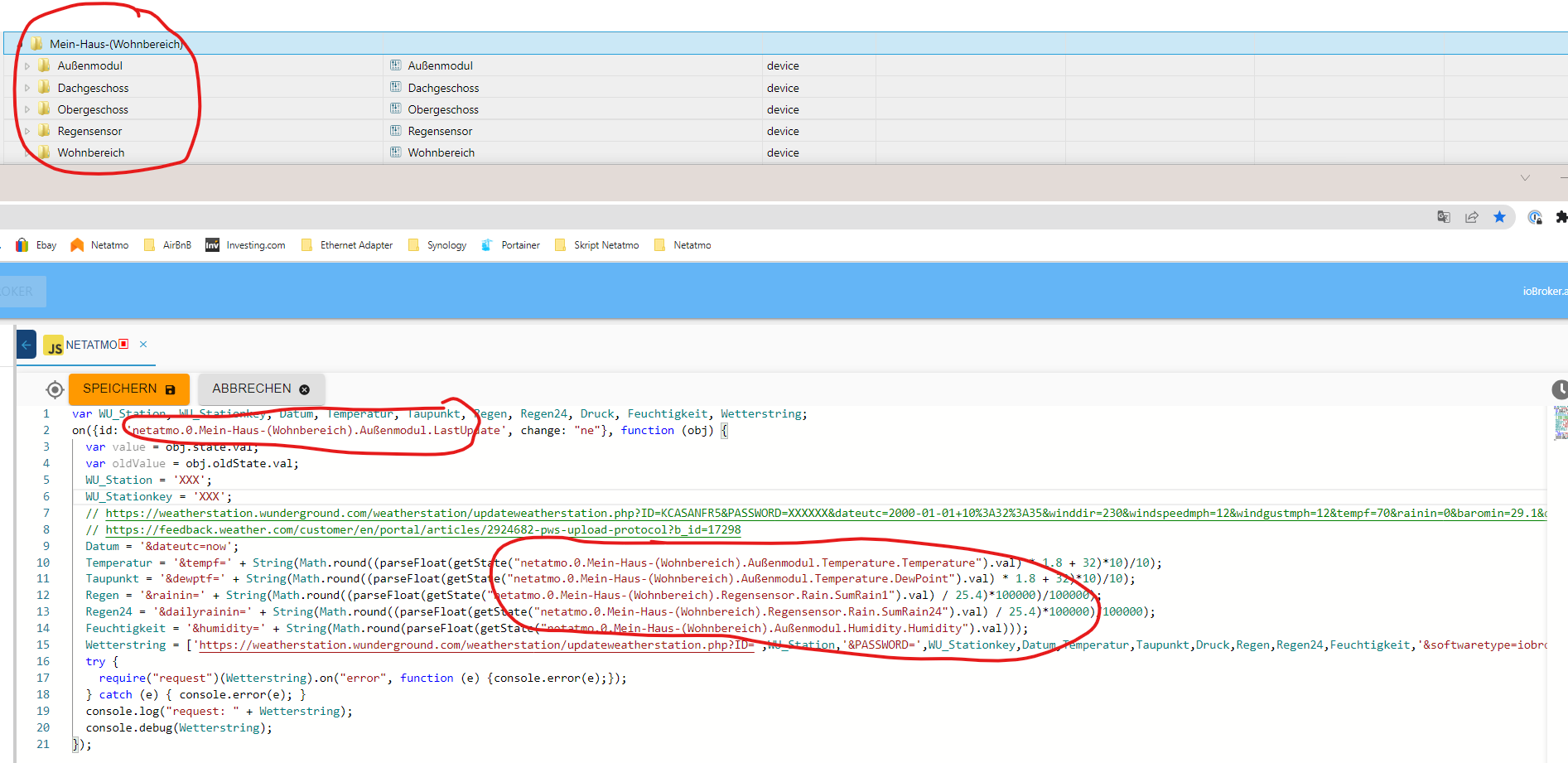Viewport: 1568px width, 763px height.
Task: Expand the Außenmodul tree node
Action: coord(27,66)
